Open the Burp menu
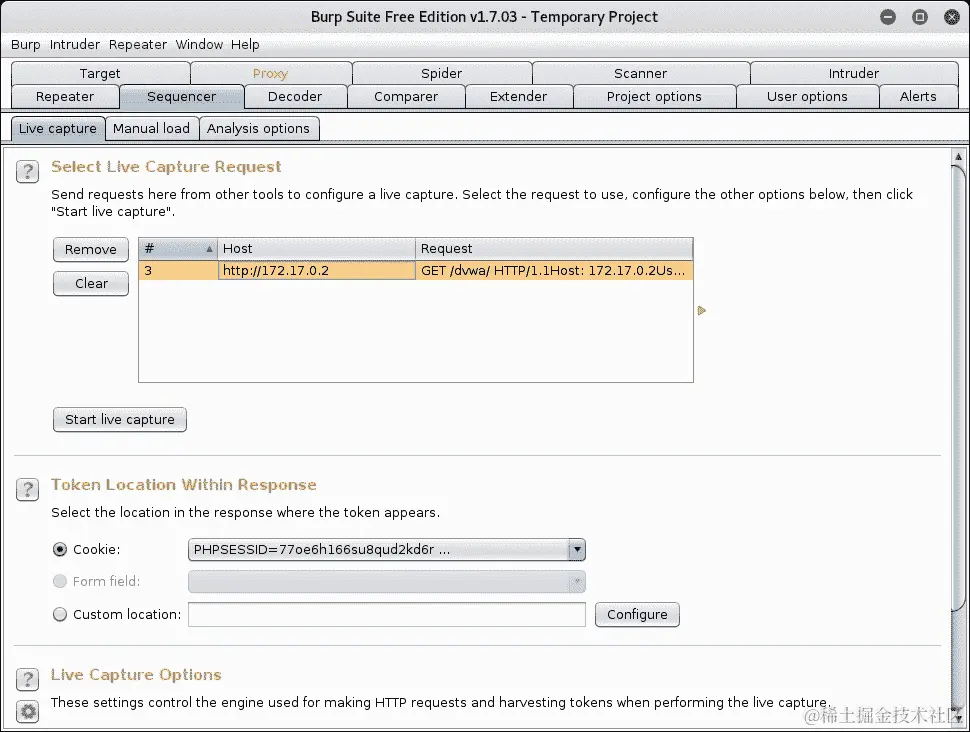The image size is (970, 732). 25,45
